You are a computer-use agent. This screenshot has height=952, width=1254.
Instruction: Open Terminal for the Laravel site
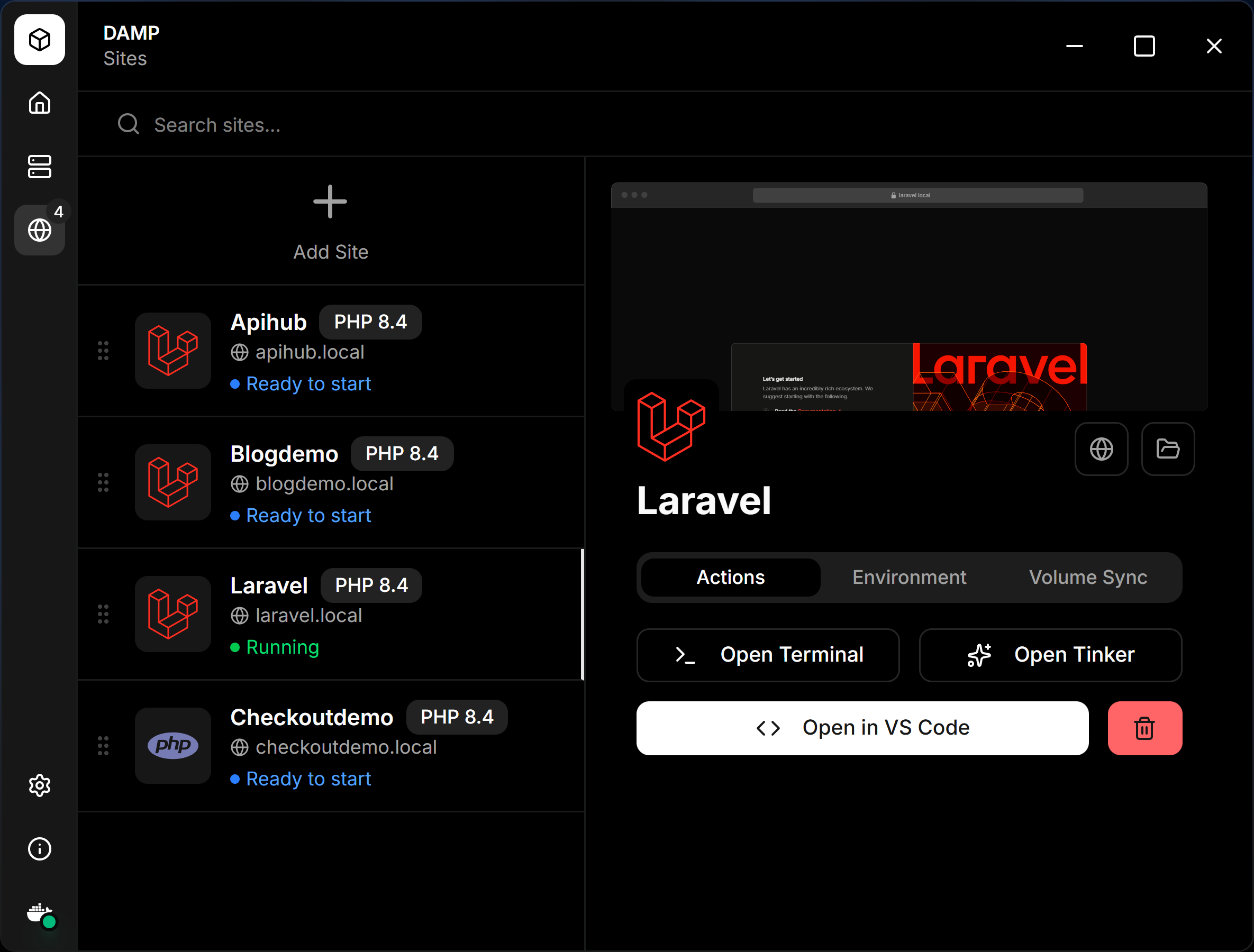768,655
